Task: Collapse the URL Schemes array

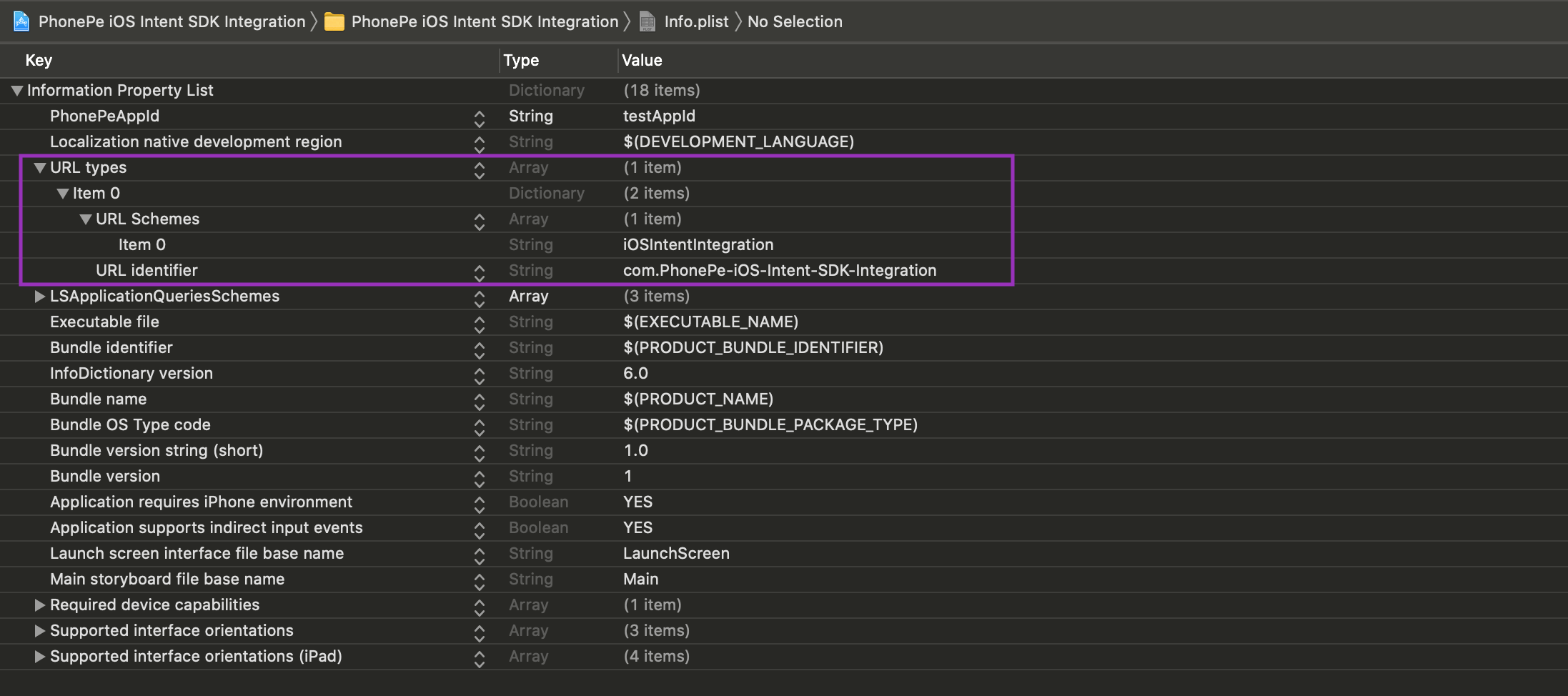Action: pyautogui.click(x=86, y=219)
